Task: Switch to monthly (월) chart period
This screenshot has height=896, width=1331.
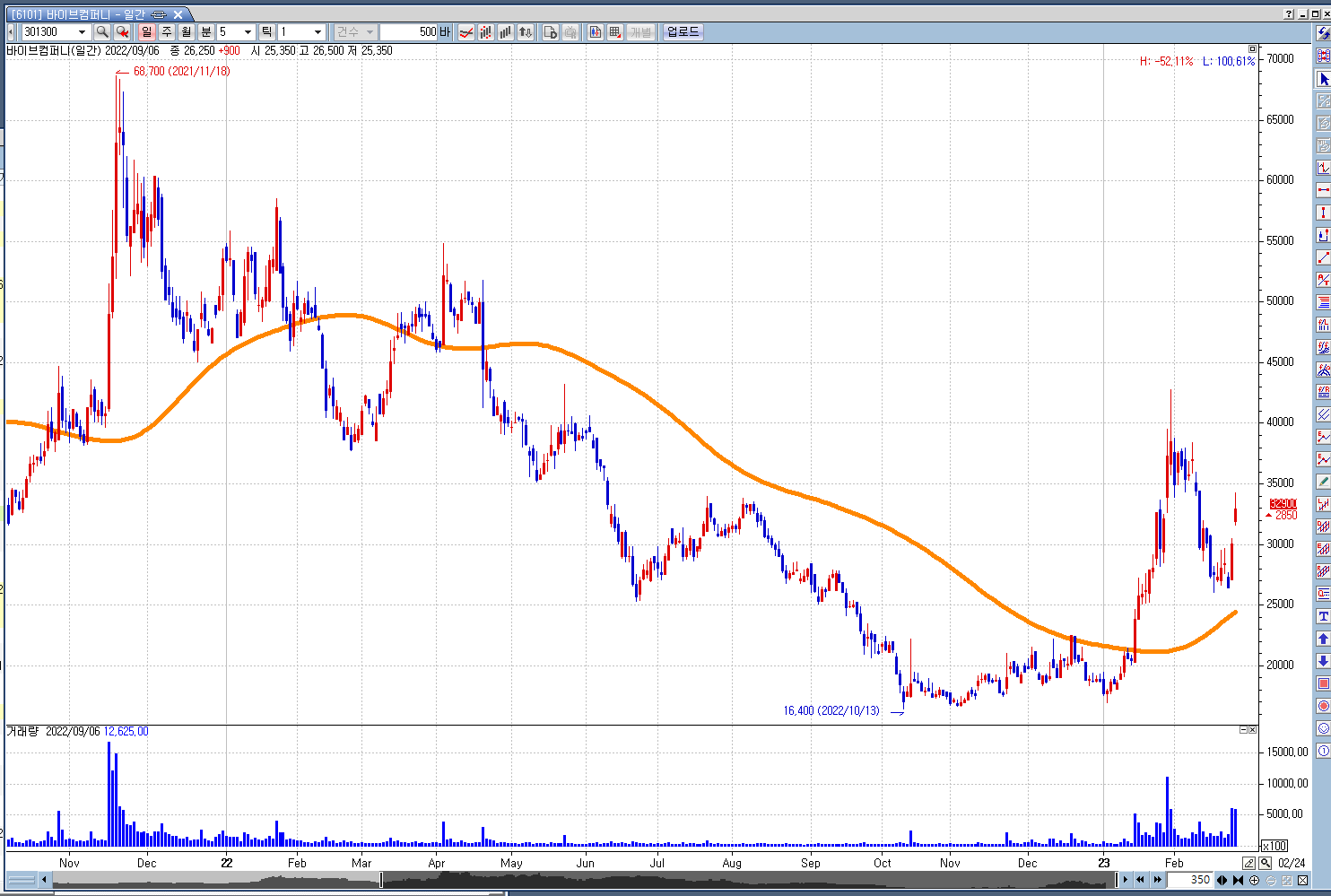Action: pyautogui.click(x=187, y=32)
